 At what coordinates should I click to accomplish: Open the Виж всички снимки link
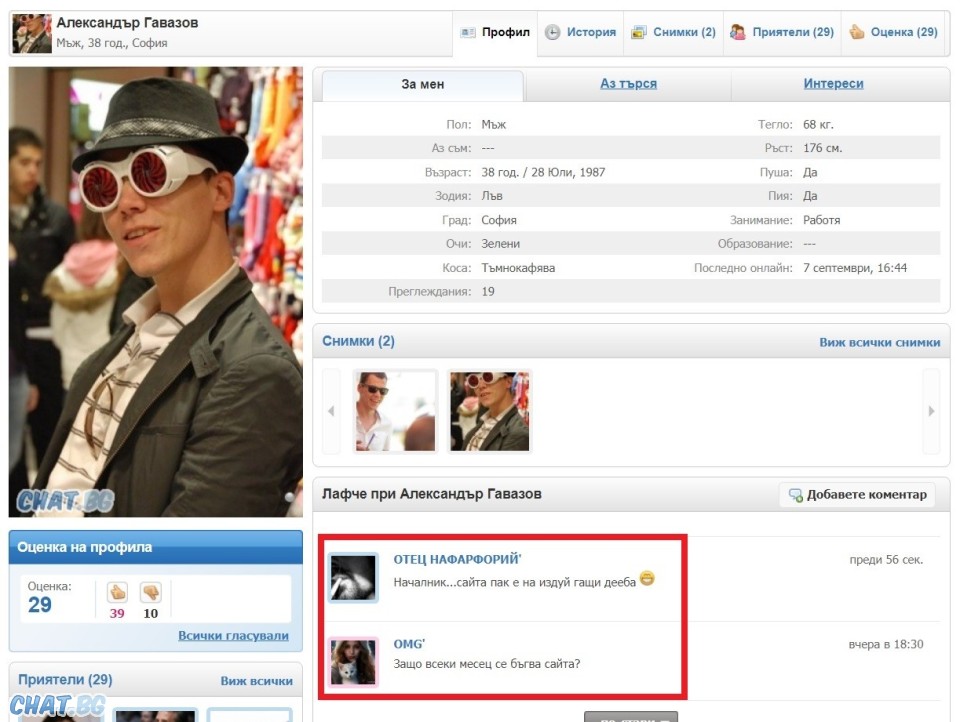coord(879,342)
